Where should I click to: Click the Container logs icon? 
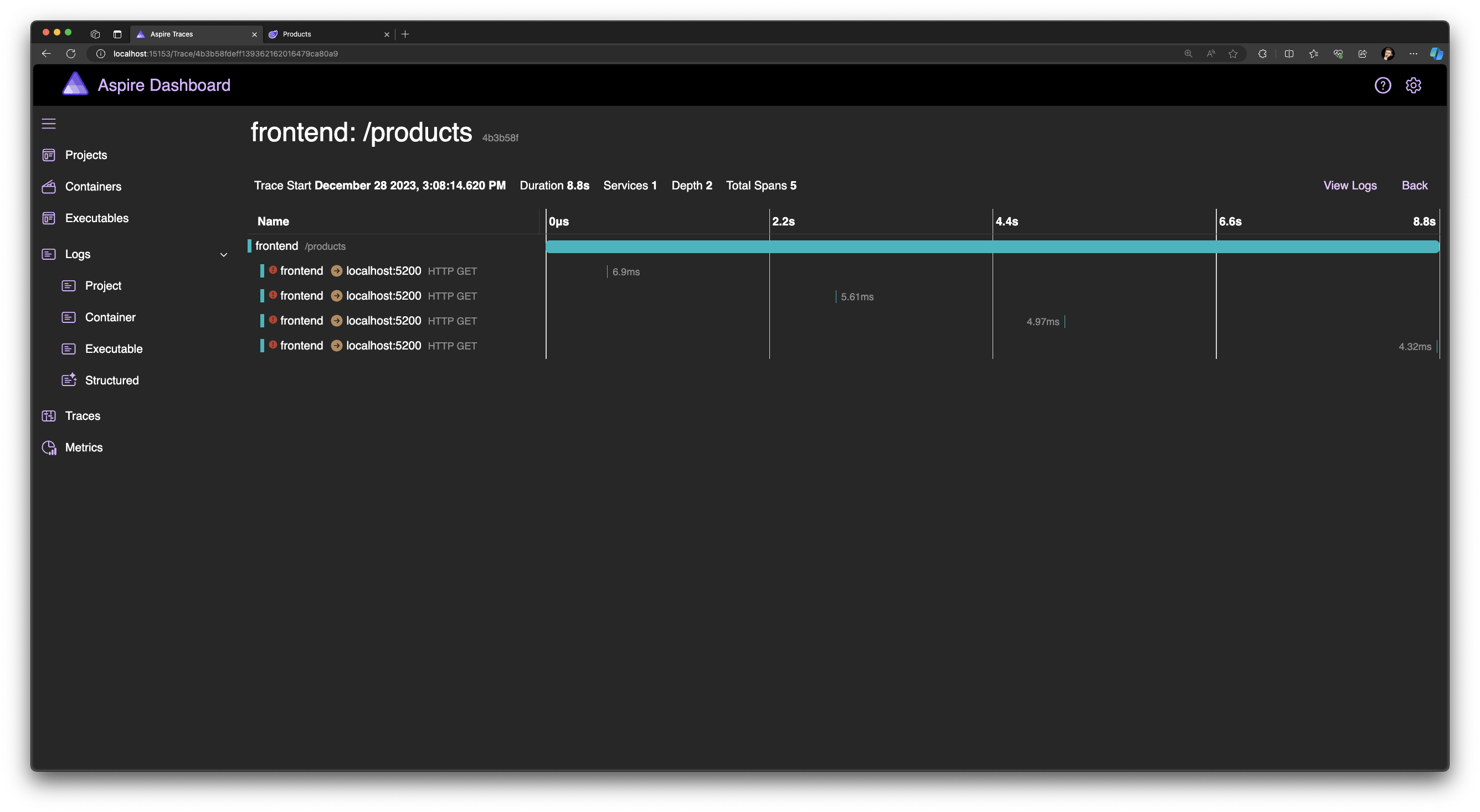(69, 317)
